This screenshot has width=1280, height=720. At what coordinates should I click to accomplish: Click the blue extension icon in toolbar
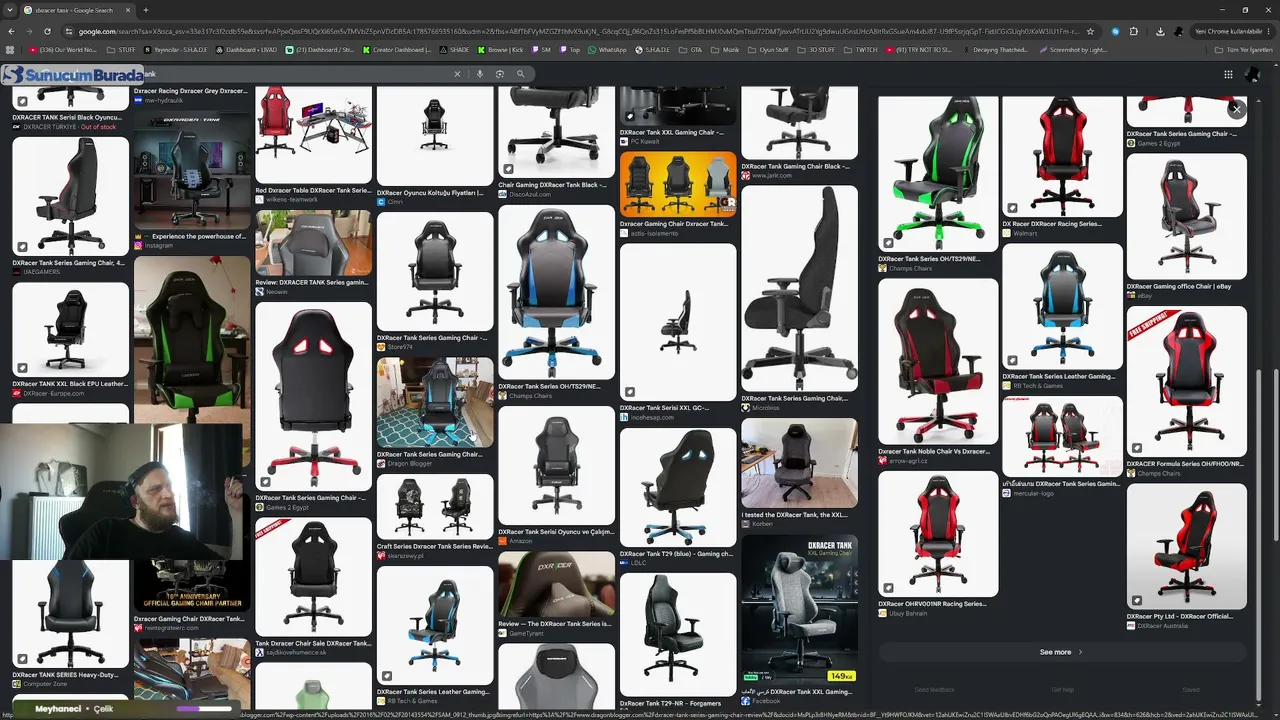[1115, 31]
